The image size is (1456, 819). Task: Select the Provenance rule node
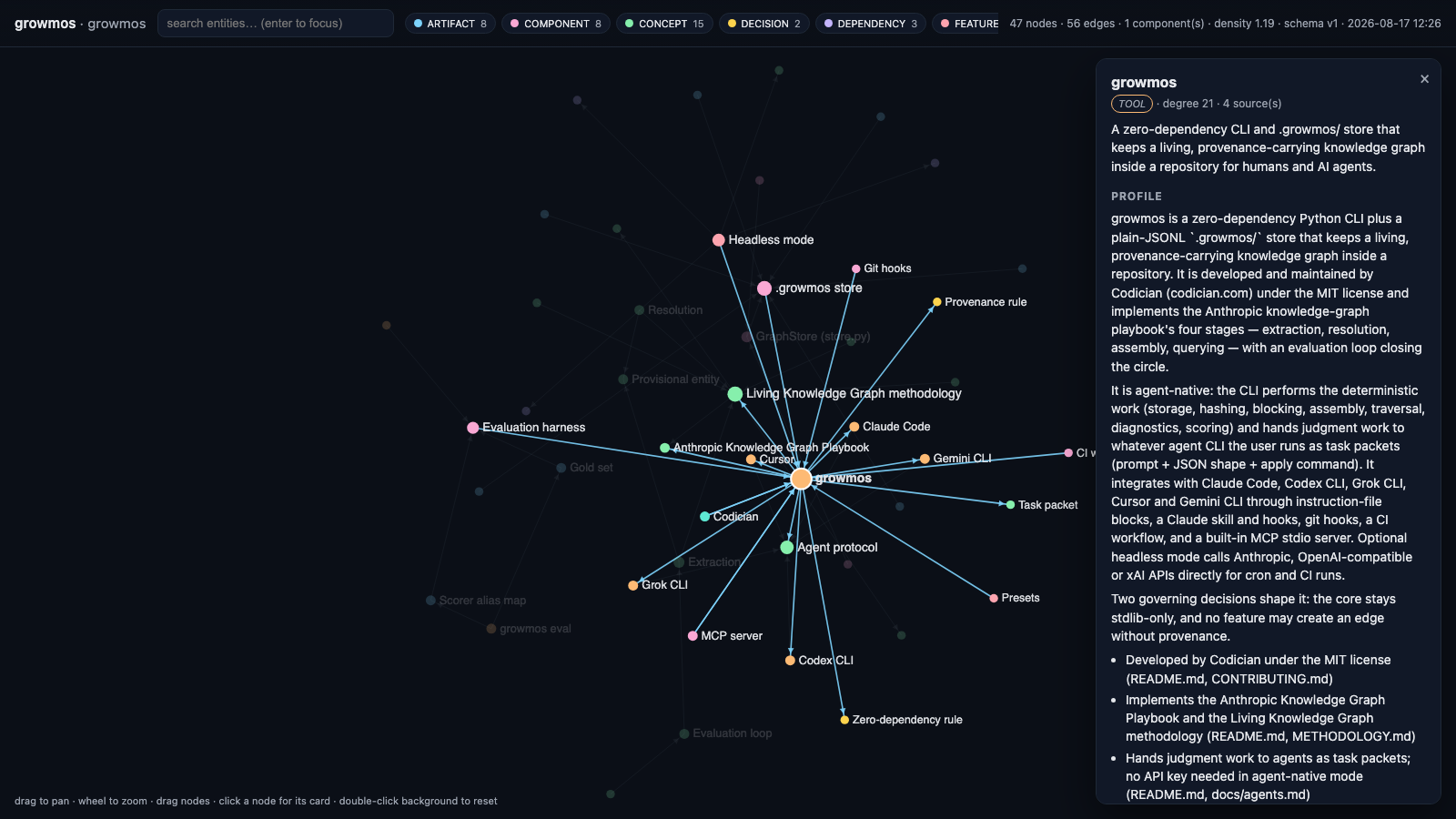pos(936,302)
